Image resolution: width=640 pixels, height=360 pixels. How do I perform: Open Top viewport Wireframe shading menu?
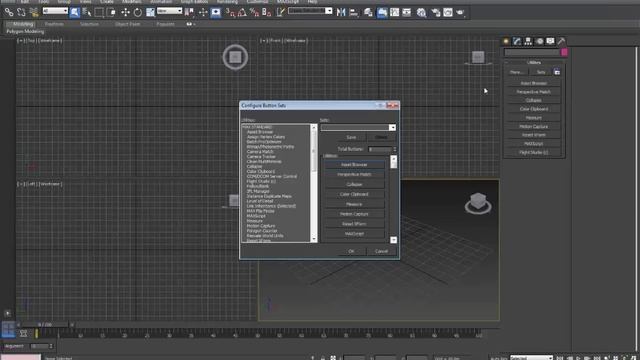click(50, 40)
